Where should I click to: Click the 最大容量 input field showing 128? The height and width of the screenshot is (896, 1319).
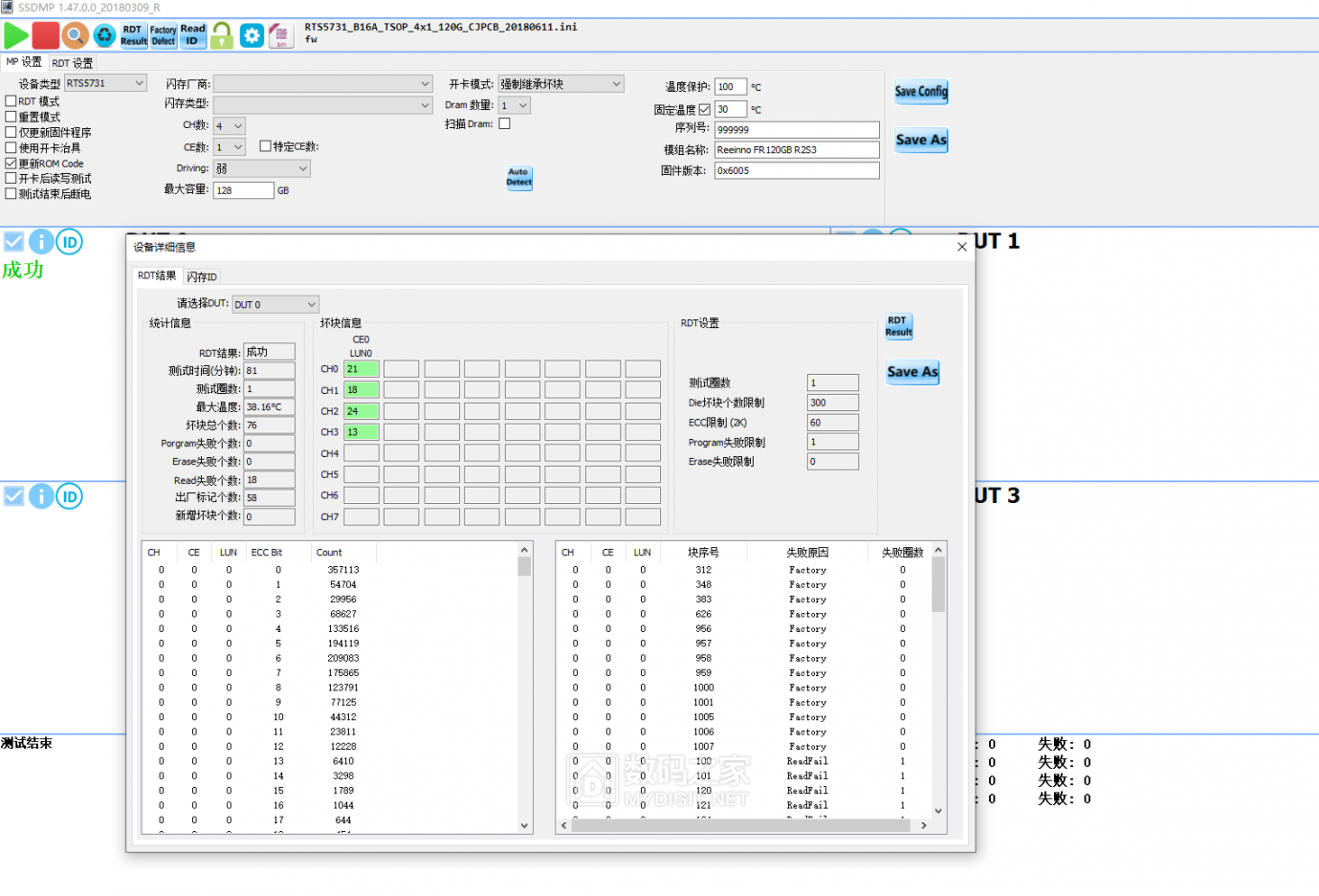[244, 190]
